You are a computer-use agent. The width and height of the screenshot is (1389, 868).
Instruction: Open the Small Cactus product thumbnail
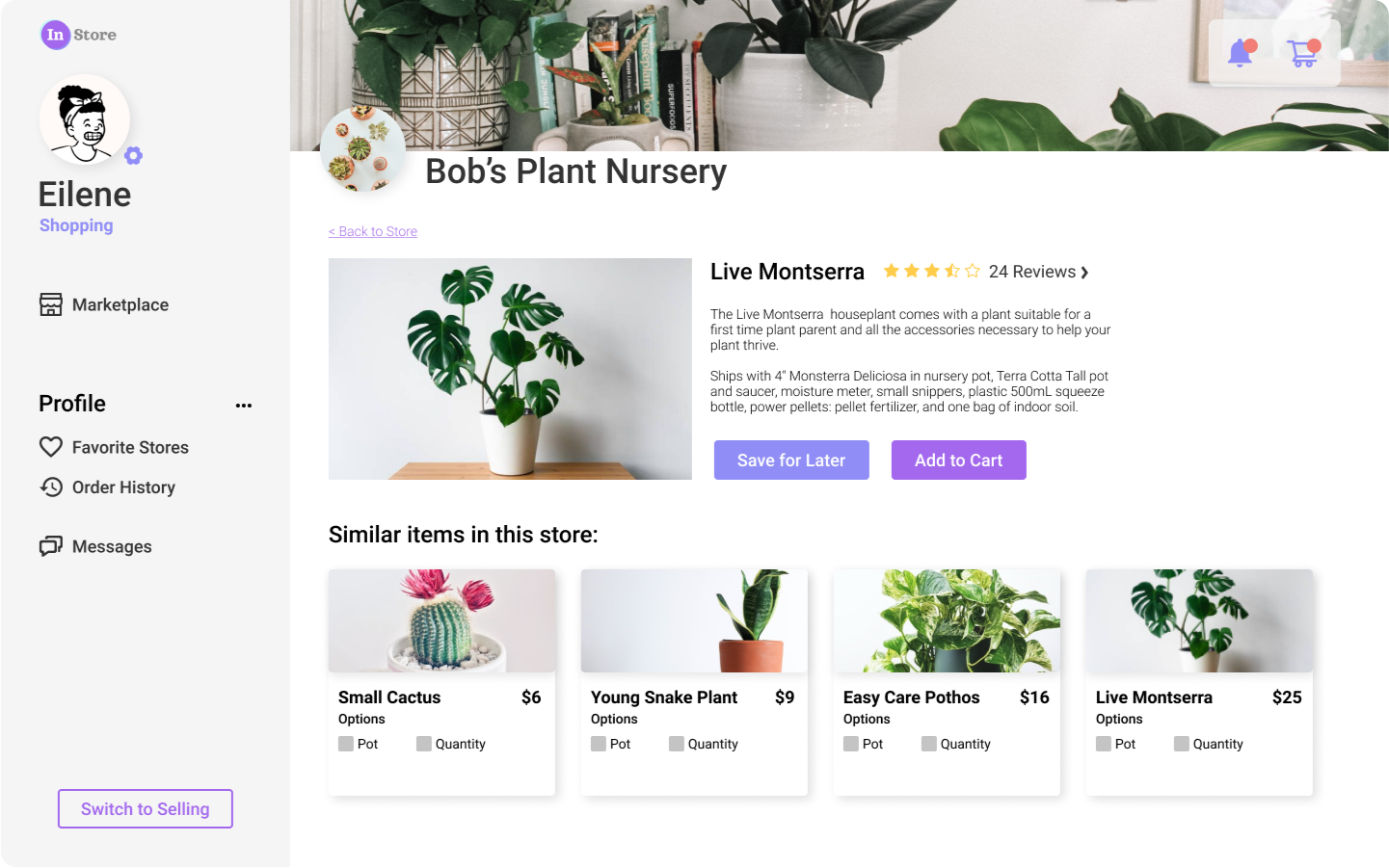pos(441,620)
